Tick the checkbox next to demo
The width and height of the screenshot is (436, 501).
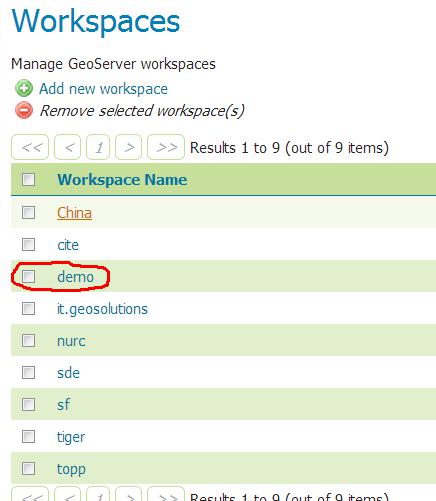click(x=28, y=276)
